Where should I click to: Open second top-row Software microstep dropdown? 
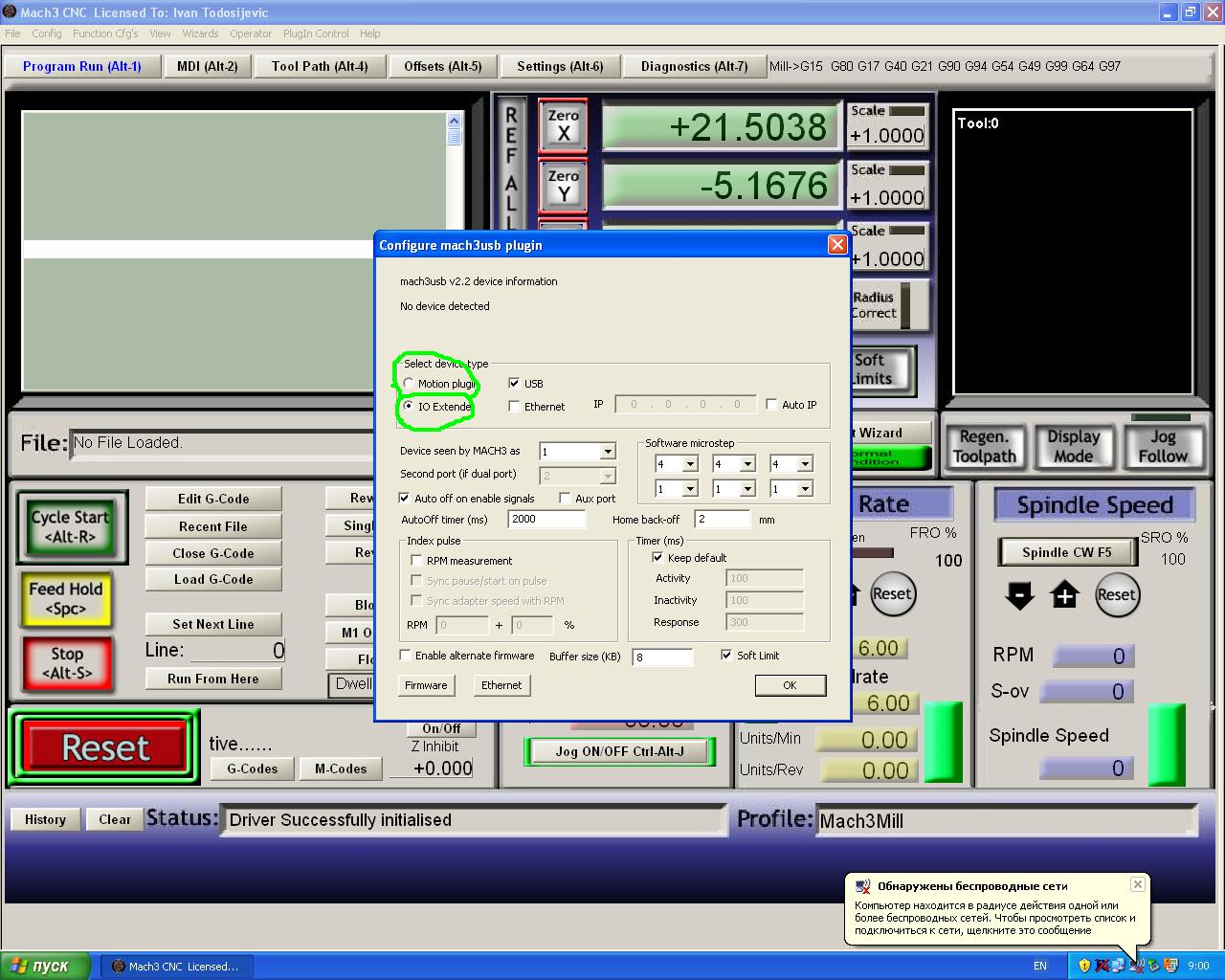coord(747,464)
